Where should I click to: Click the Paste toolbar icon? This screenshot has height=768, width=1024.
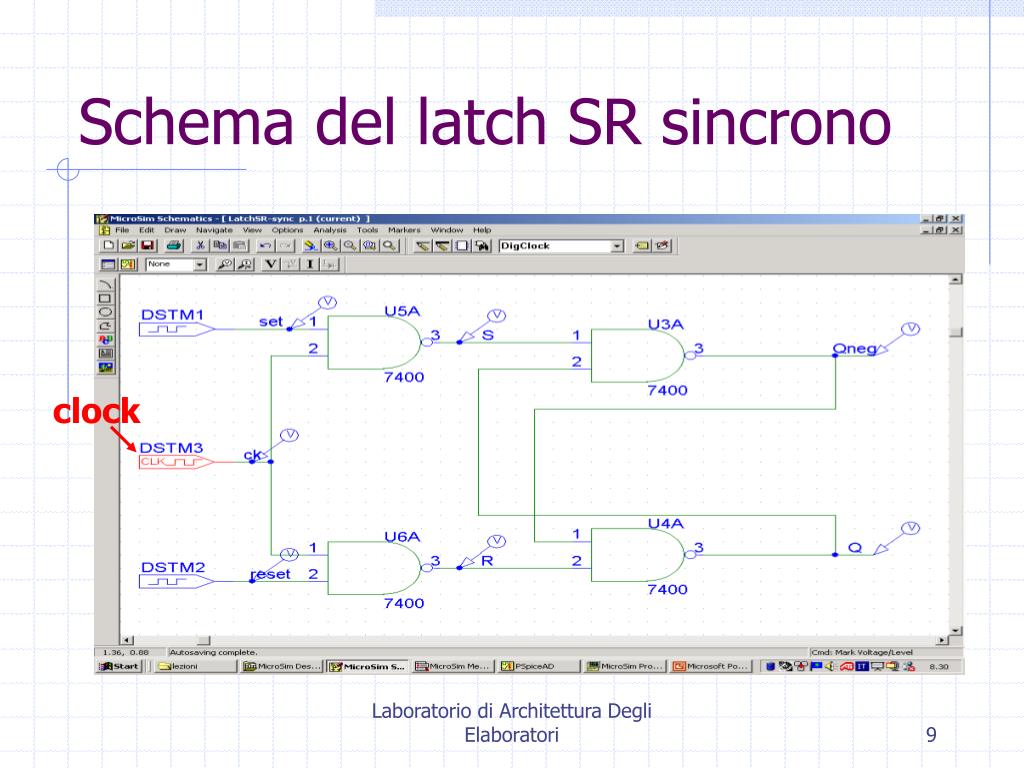pos(240,246)
